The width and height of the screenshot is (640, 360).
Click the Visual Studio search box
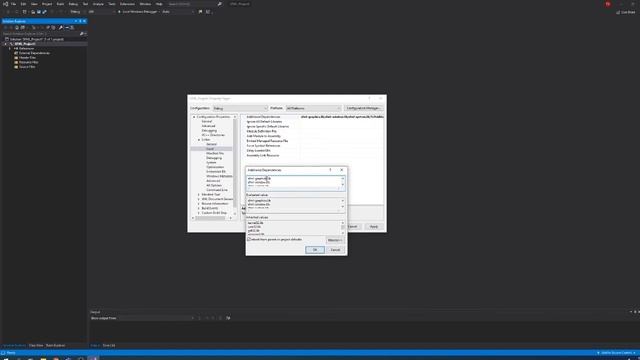195,4
